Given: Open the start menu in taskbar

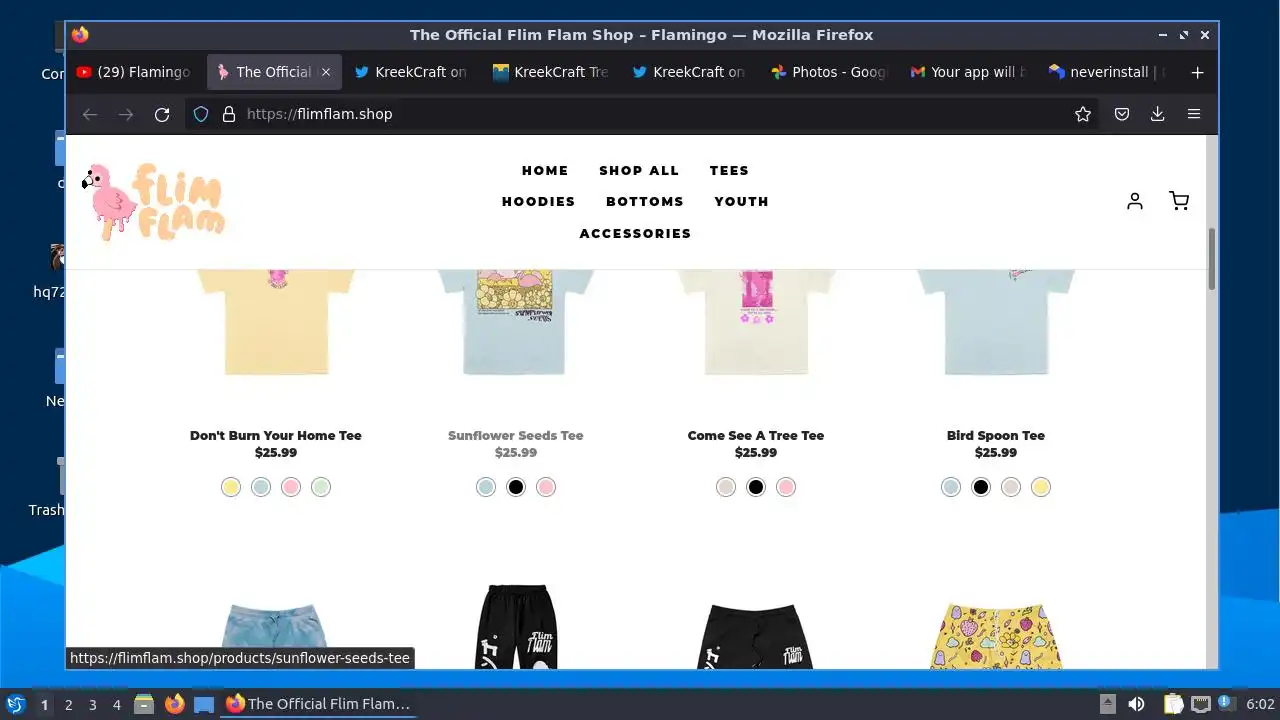Looking at the screenshot, I should pos(15,704).
